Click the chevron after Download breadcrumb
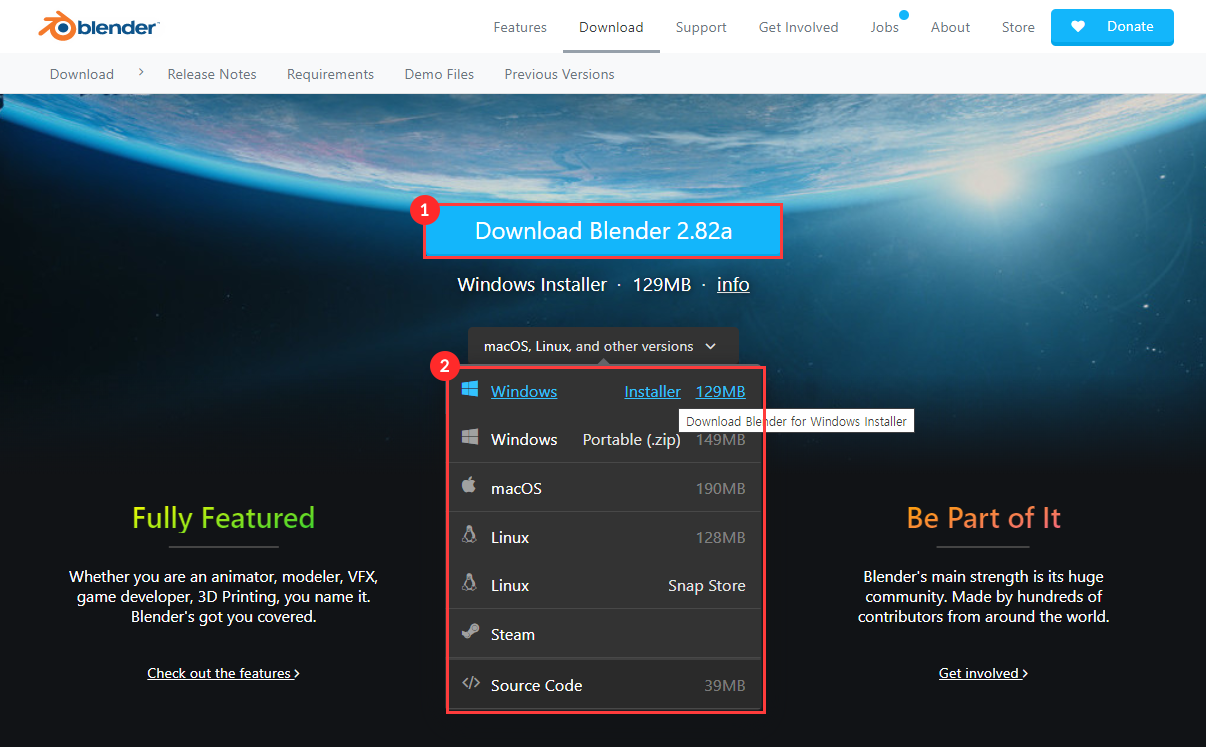This screenshot has height=747, width=1206. tap(141, 72)
